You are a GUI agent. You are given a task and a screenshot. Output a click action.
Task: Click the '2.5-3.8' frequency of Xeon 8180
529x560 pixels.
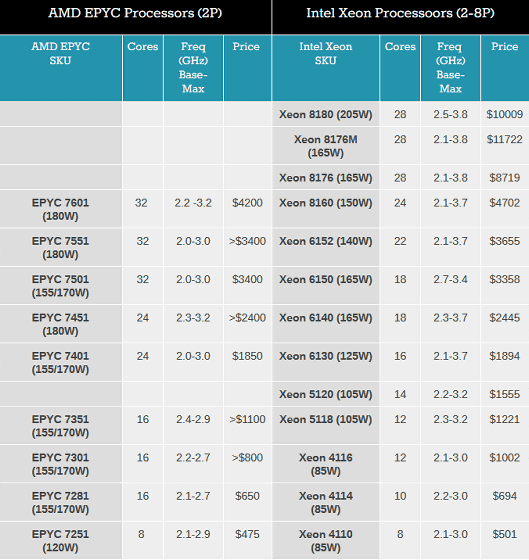(450, 114)
